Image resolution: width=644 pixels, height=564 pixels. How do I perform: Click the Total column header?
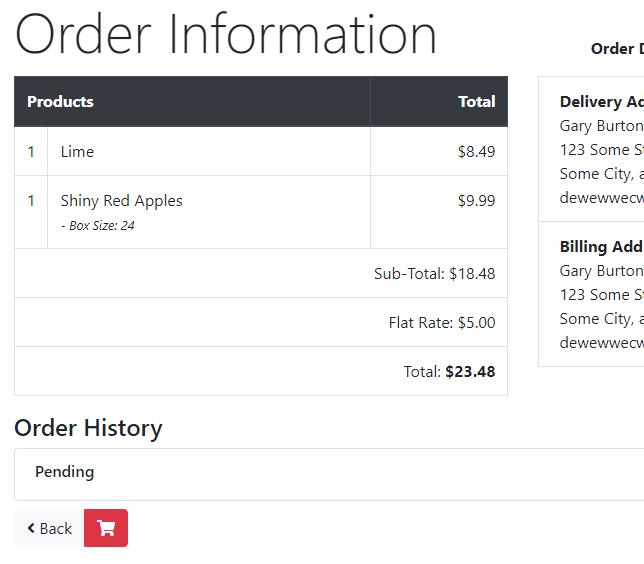[x=476, y=101]
